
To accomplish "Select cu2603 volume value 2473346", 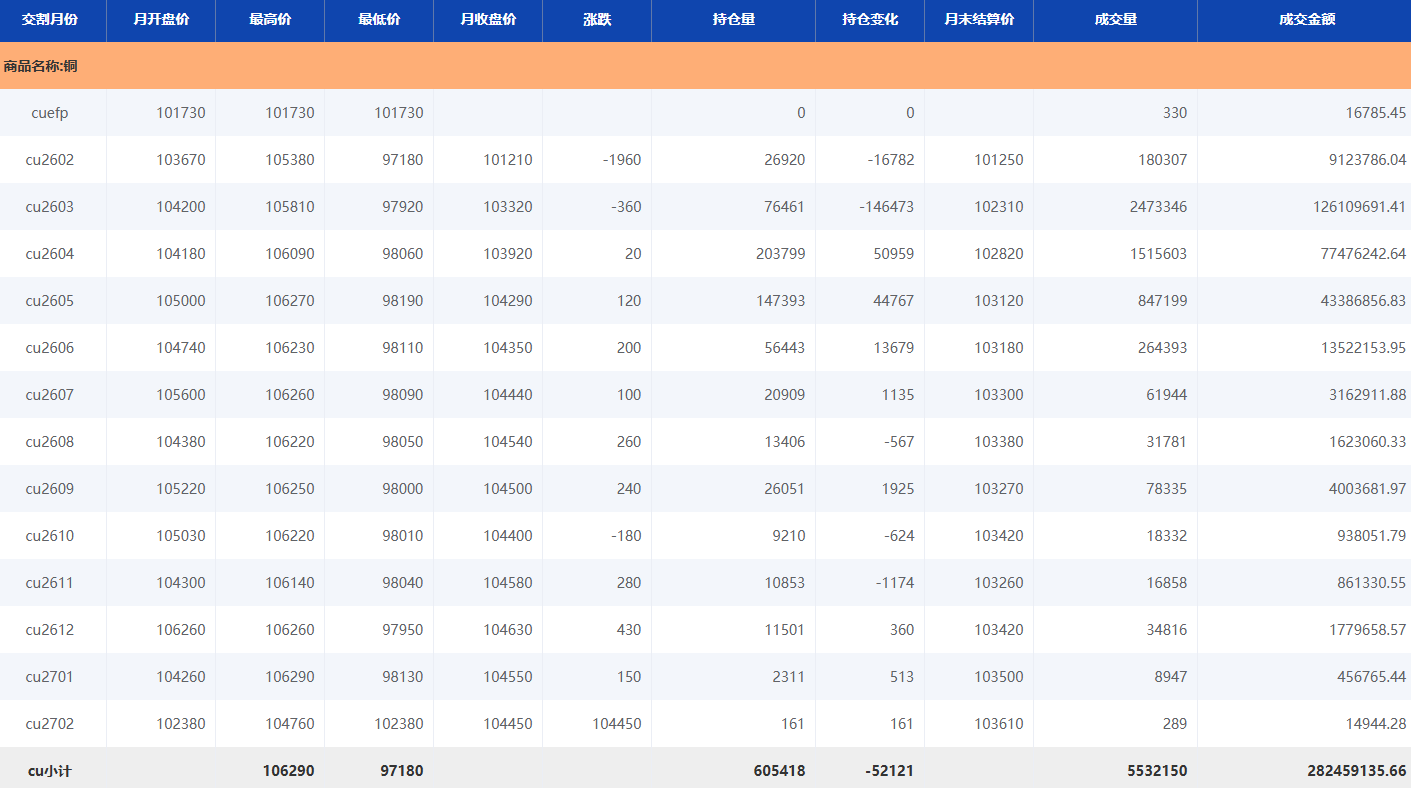I will coord(1152,207).
